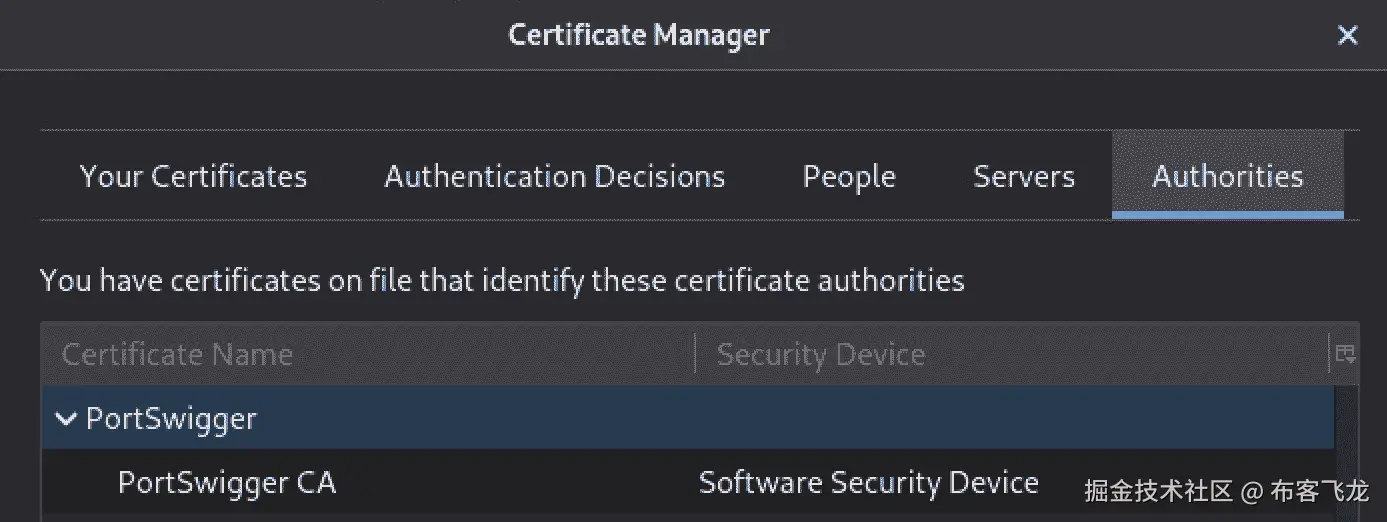Close the Certificate Manager dialog
The image size is (1387, 522).
[x=1347, y=36]
